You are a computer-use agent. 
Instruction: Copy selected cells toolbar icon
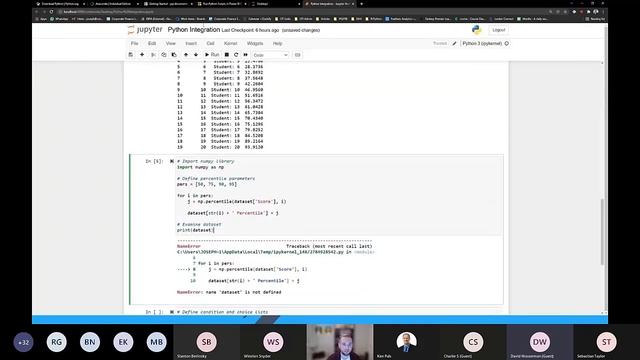(164, 55)
